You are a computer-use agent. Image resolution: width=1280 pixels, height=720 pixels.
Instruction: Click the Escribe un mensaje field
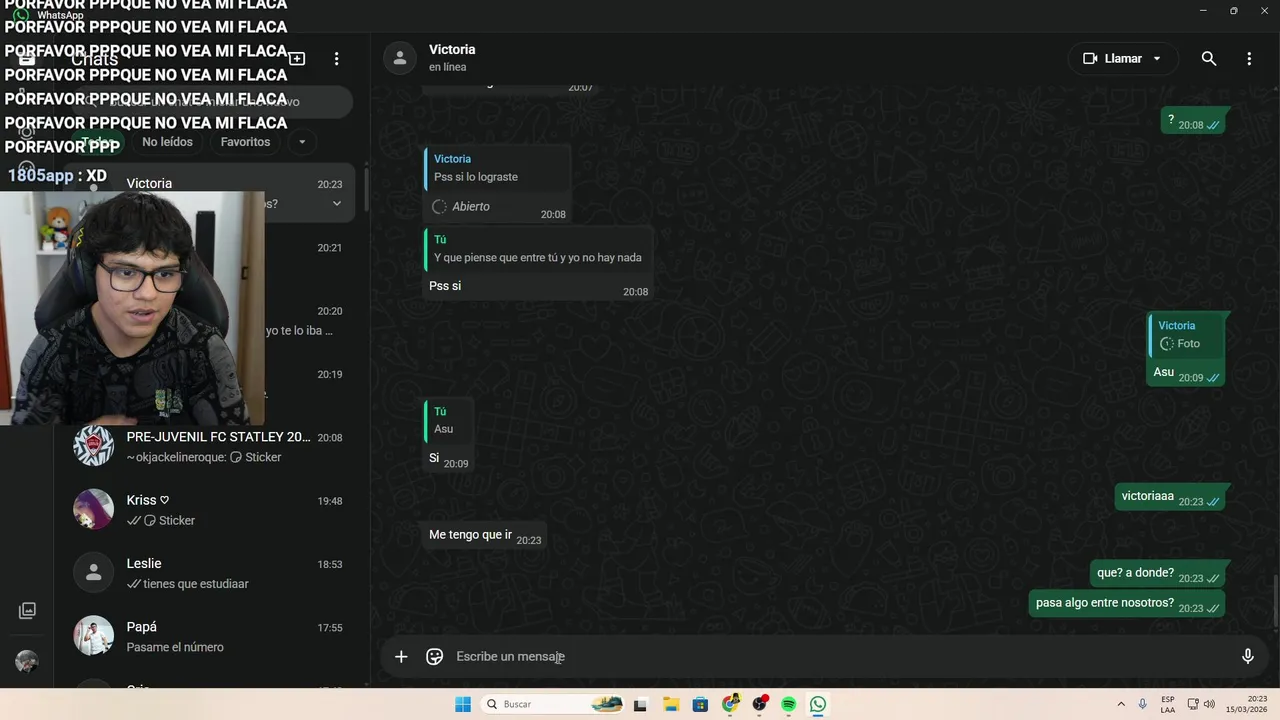(840, 656)
